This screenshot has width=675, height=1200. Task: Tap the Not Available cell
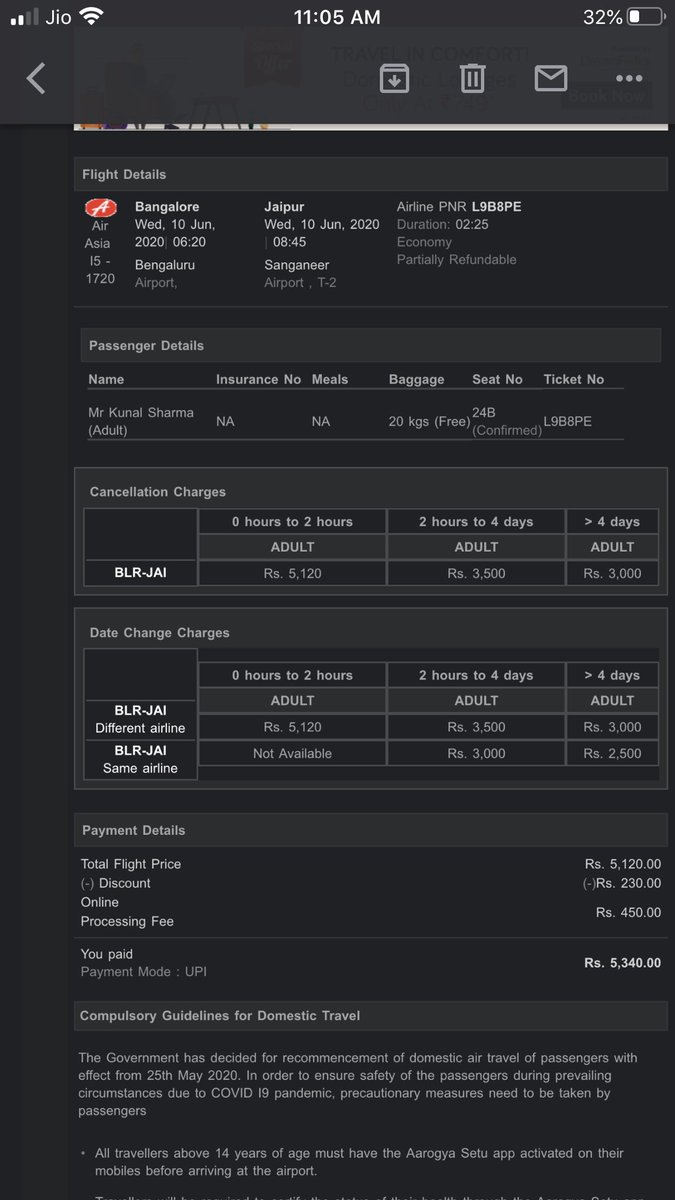coord(292,753)
